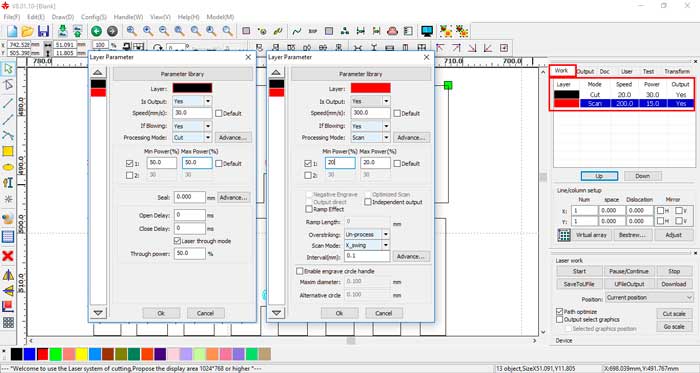Tick speed Default in black layer dialog
The width and height of the screenshot is (700, 373).
(218, 113)
